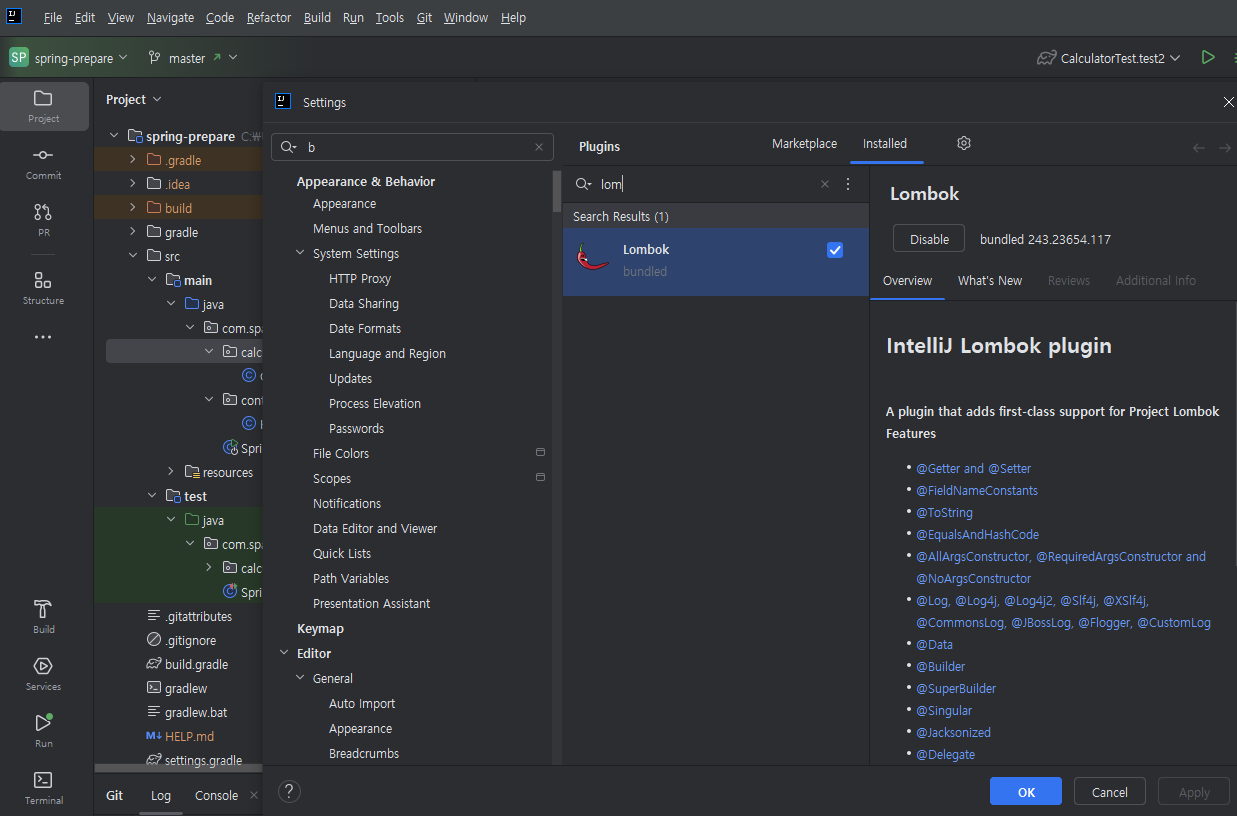
Task: Switch to the Installed tab
Action: (885, 144)
